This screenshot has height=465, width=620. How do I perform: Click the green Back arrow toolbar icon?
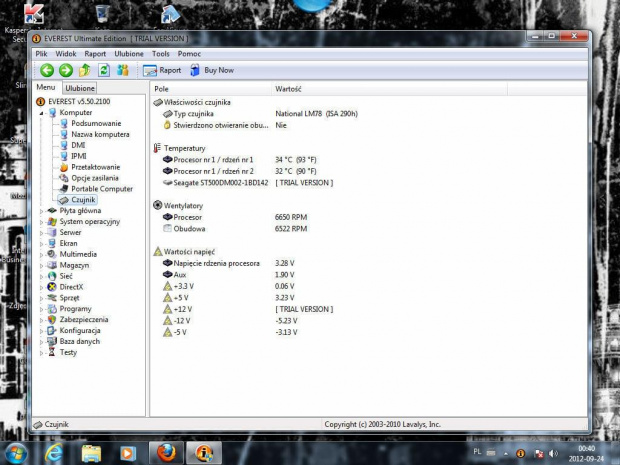pyautogui.click(x=47, y=70)
